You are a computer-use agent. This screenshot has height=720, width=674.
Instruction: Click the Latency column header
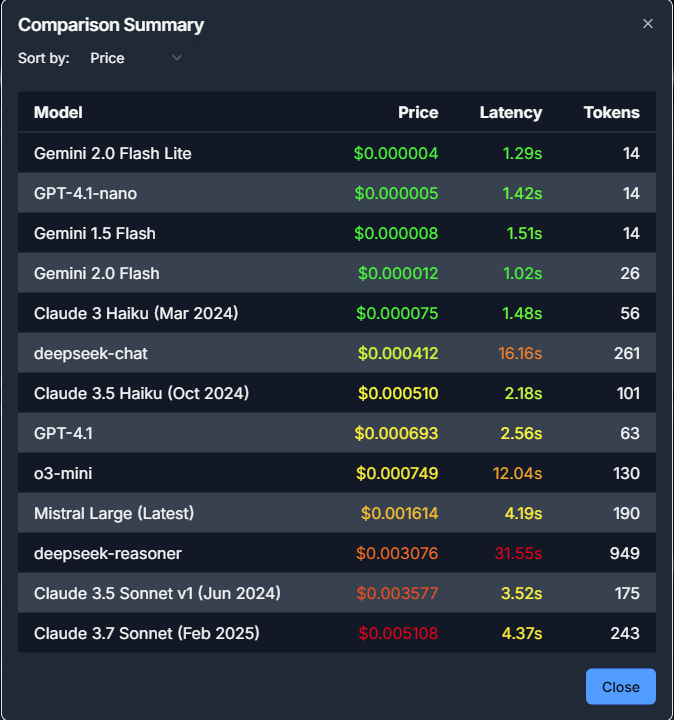pyautogui.click(x=511, y=112)
